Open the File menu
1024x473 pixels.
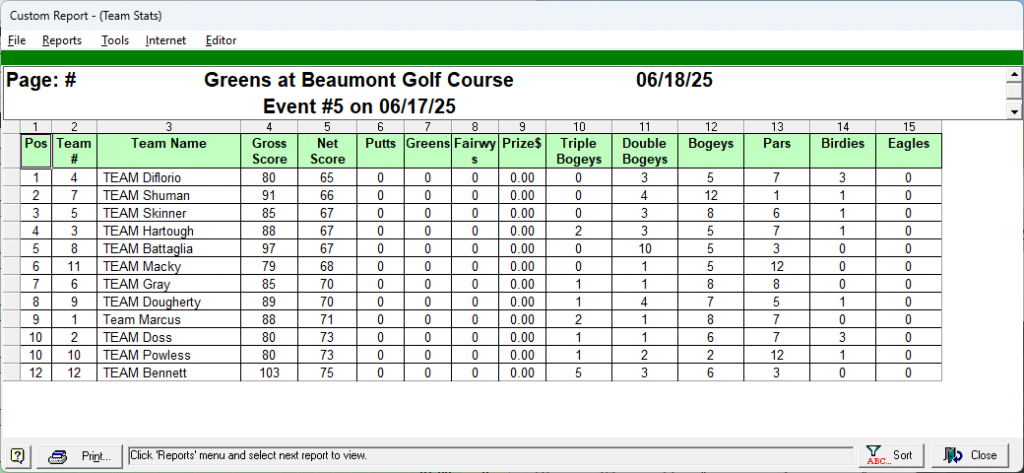click(17, 40)
